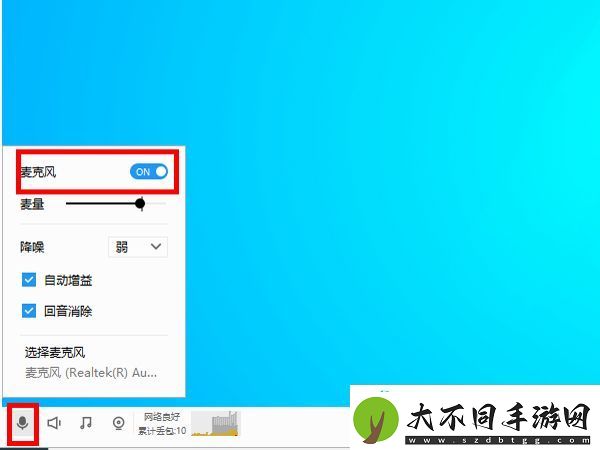This screenshot has height=450, width=600.
Task: Click the 降噪 label text
Action: click(32, 247)
